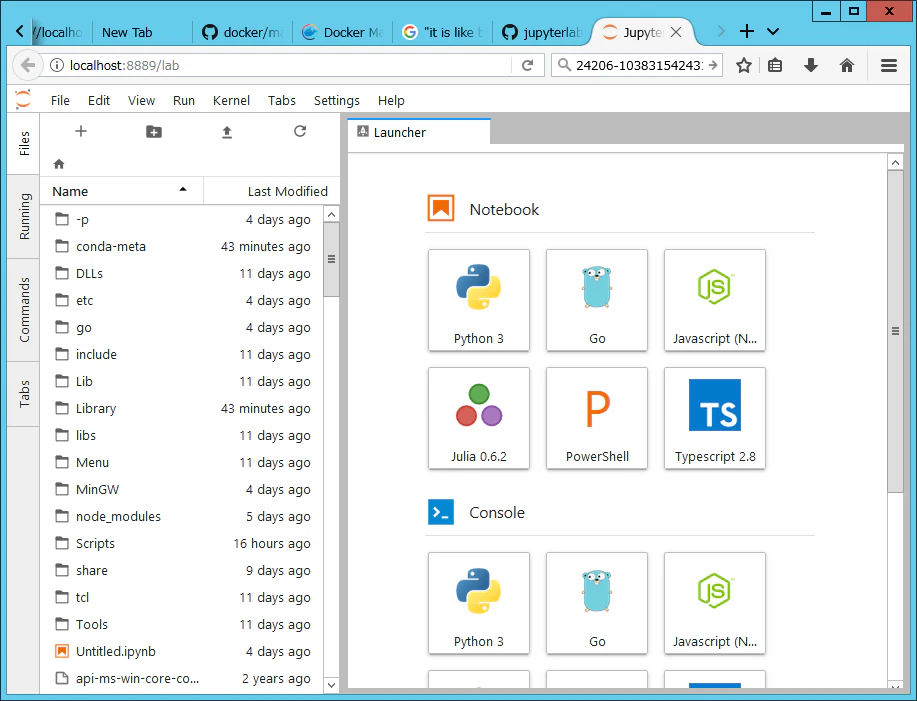This screenshot has height=701, width=917.
Task: Sort files by Last Modified
Action: click(272, 191)
